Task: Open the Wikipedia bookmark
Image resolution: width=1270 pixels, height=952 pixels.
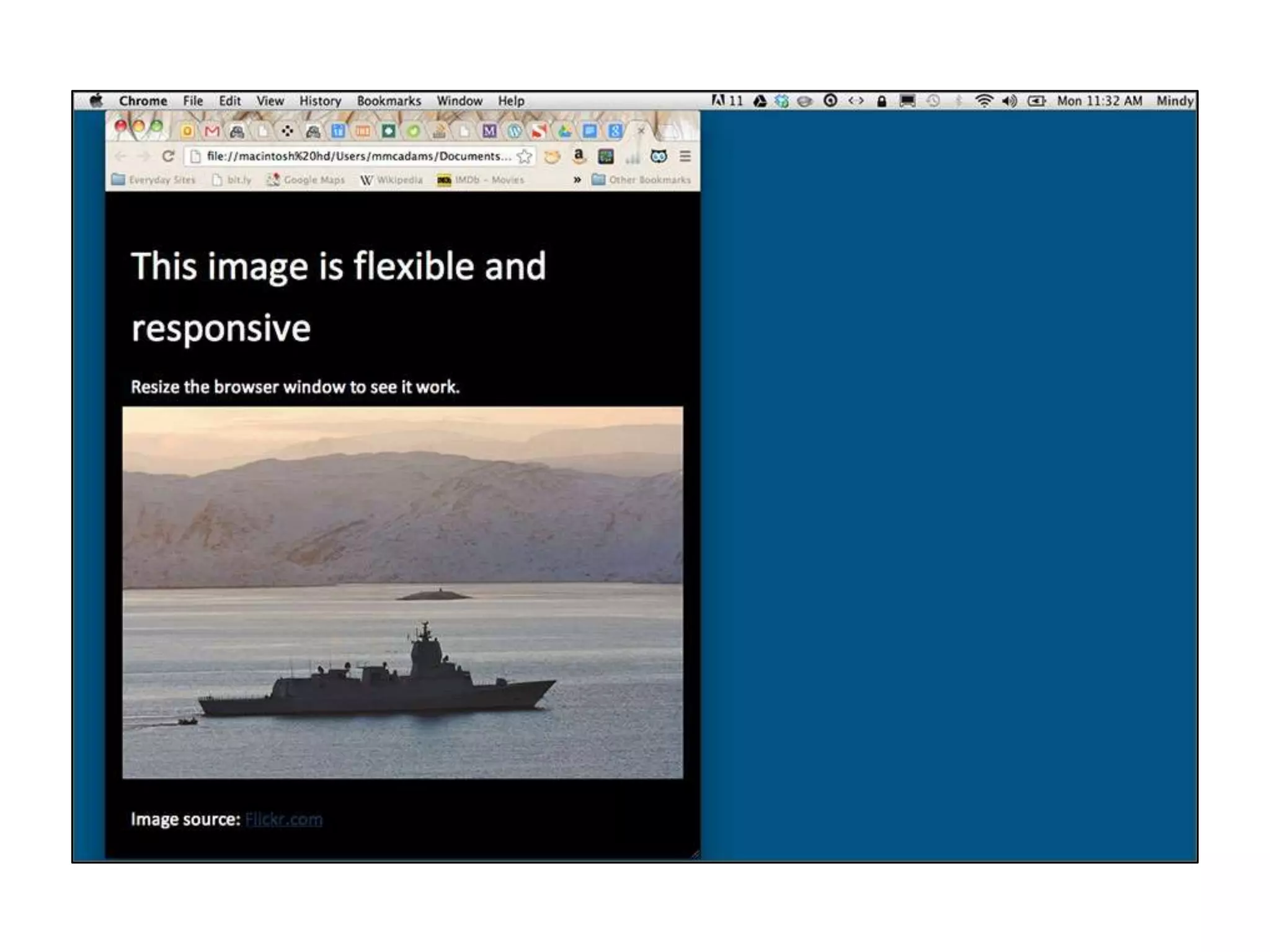Action: [391, 180]
